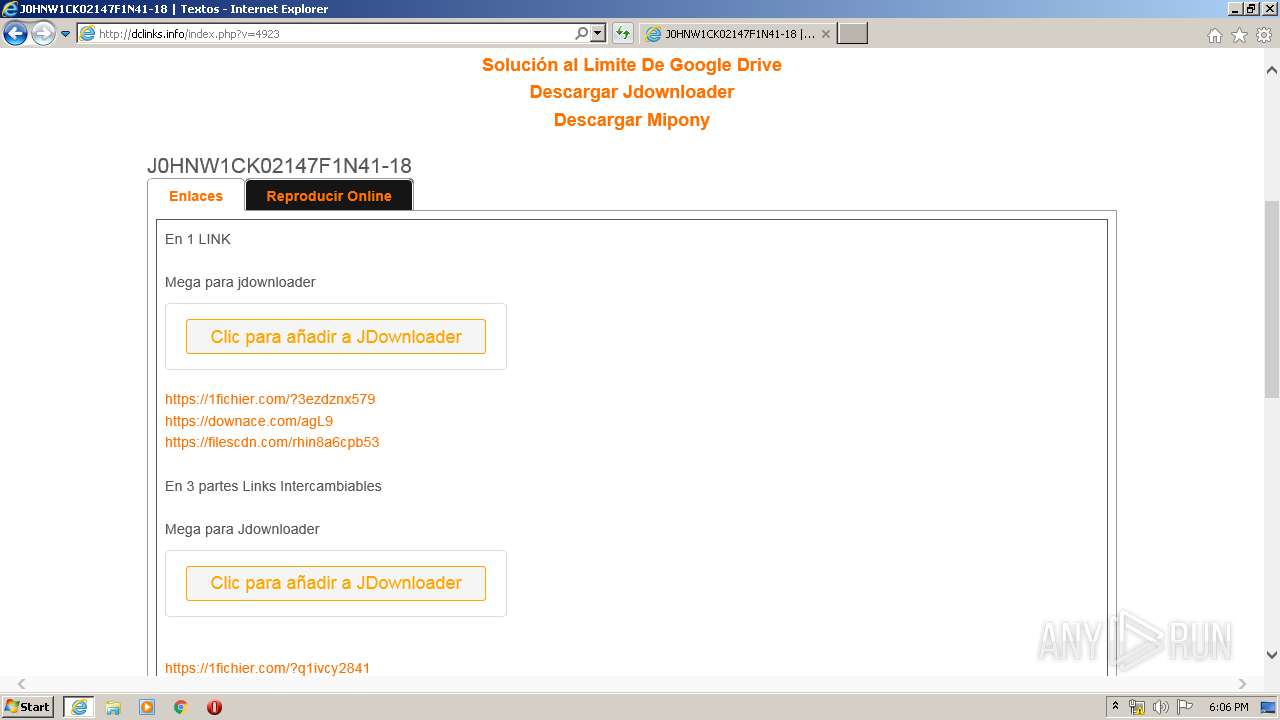Screen dimensions: 1280x720
Task: Open link https://1fichier.com/?q1ivcy2841
Action: pyautogui.click(x=267, y=668)
